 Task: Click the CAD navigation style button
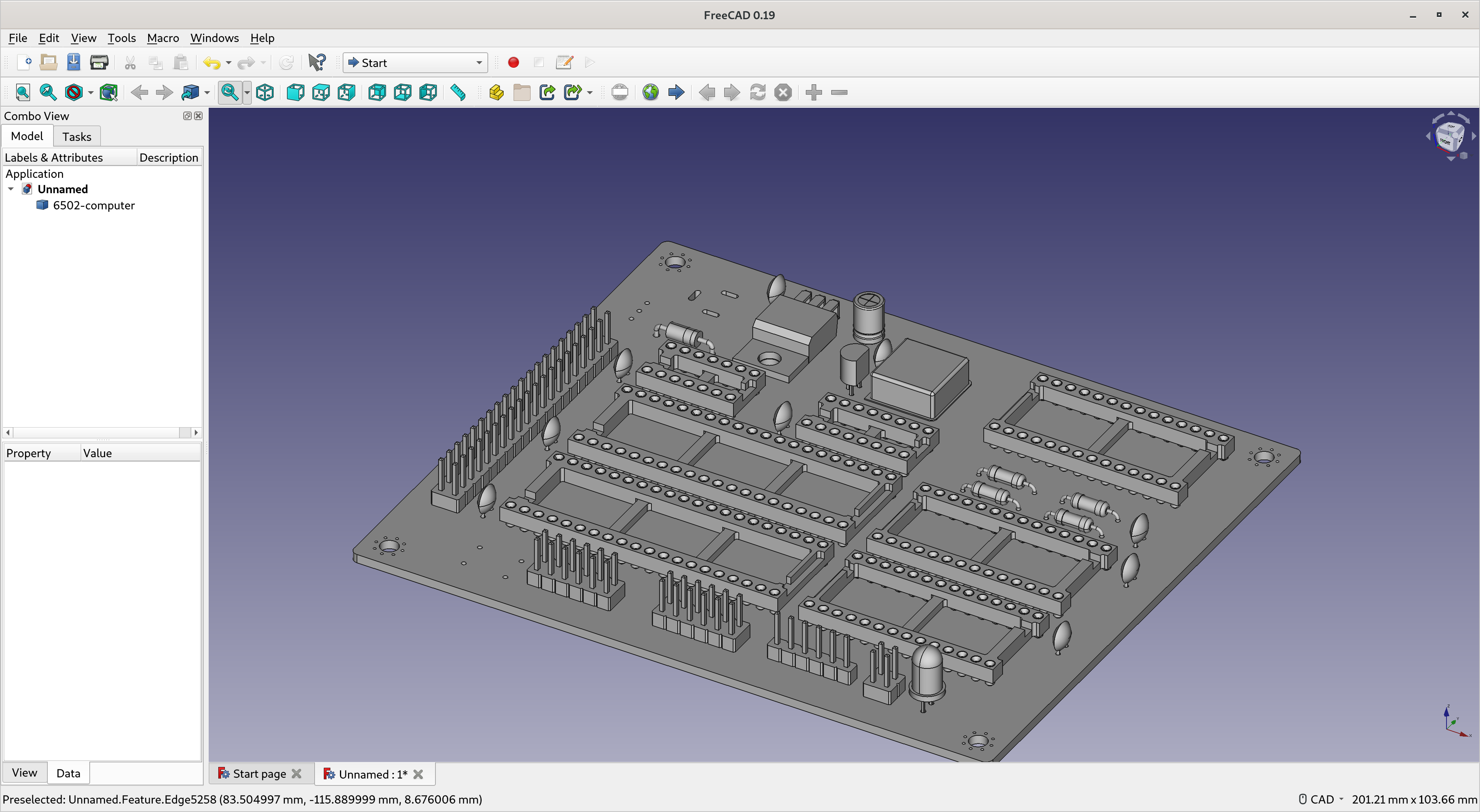[1321, 799]
